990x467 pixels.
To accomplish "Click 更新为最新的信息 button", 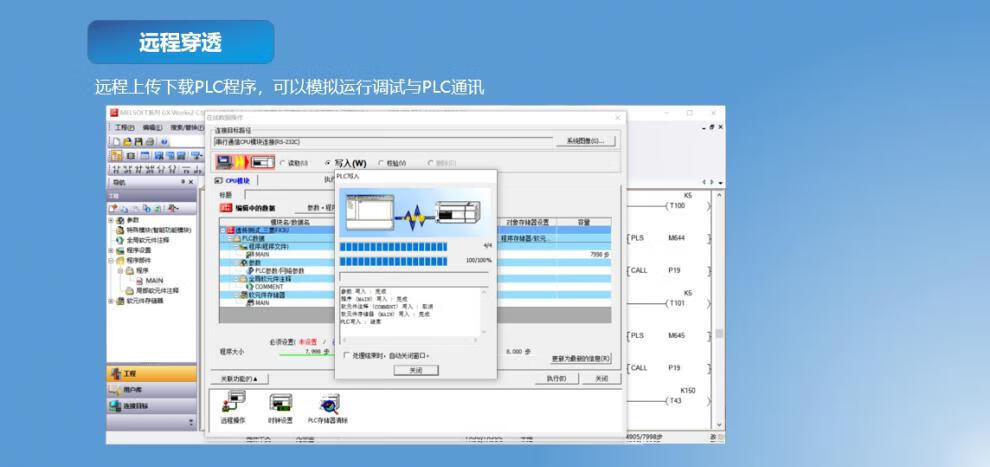I will (x=581, y=358).
